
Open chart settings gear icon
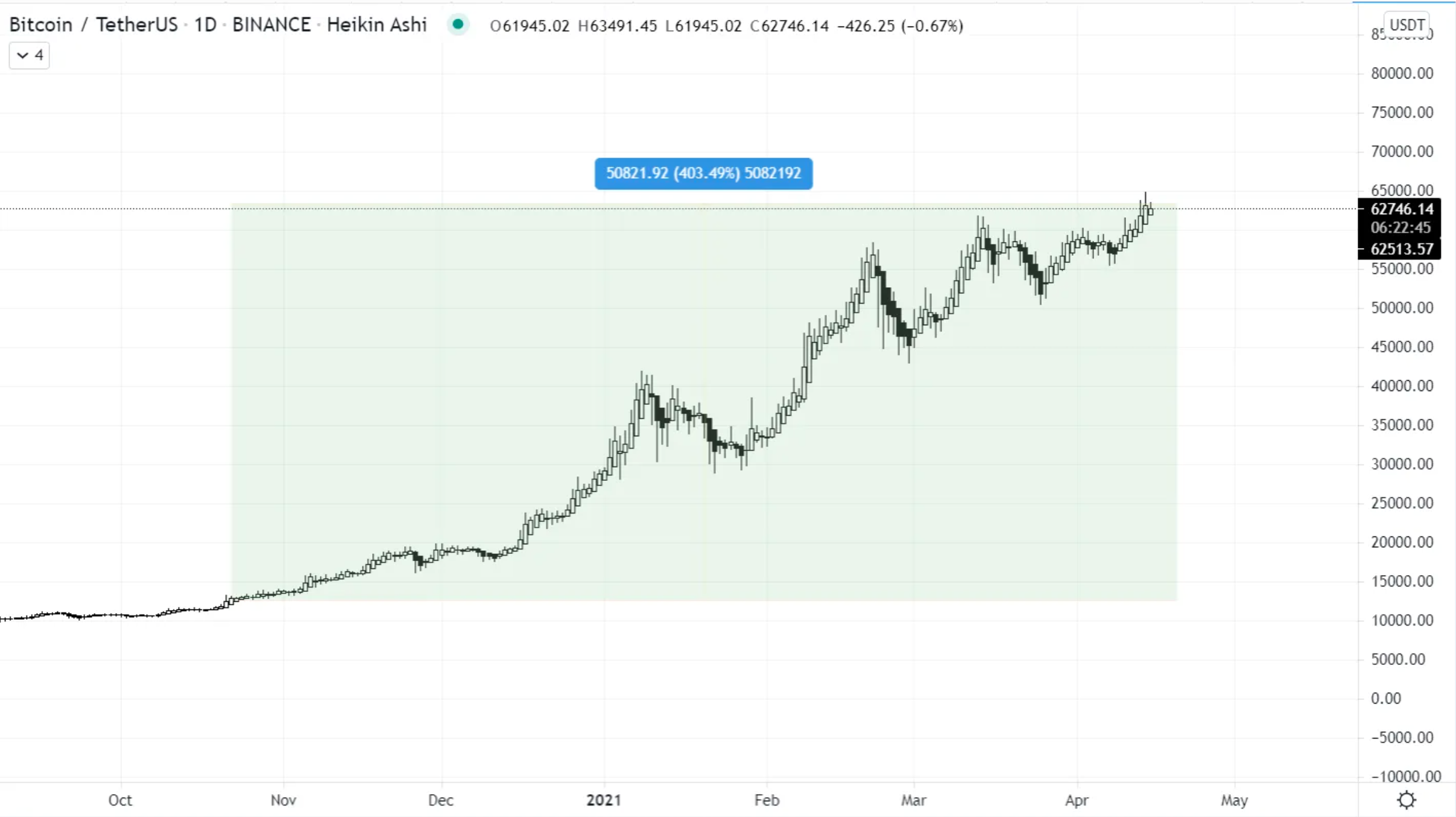(1406, 800)
